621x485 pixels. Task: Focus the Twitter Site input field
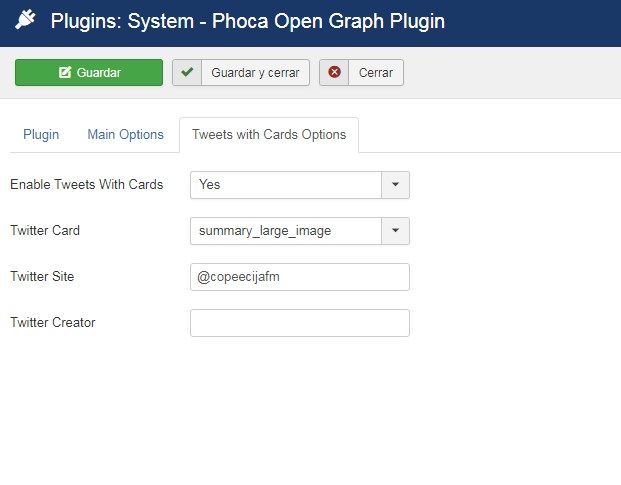300,277
